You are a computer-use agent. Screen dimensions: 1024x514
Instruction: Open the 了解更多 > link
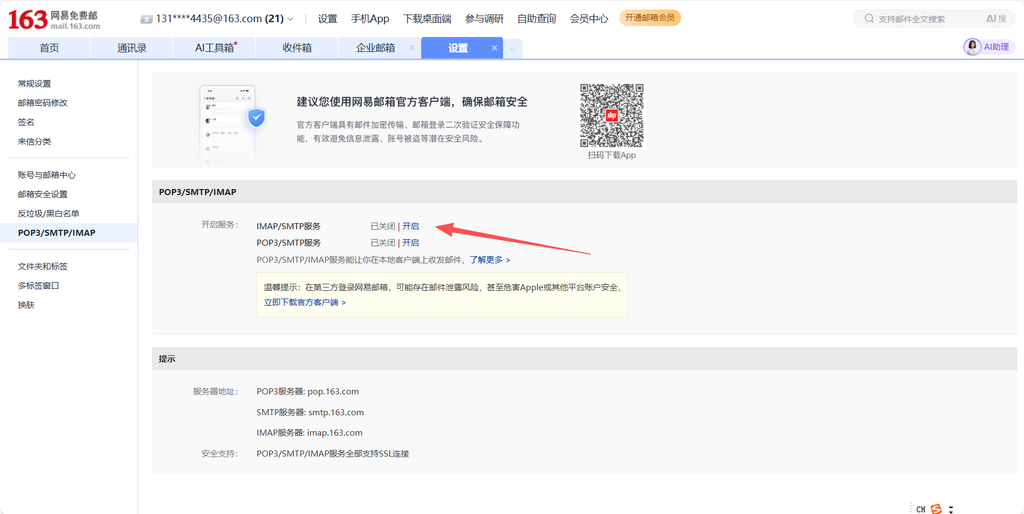point(490,259)
